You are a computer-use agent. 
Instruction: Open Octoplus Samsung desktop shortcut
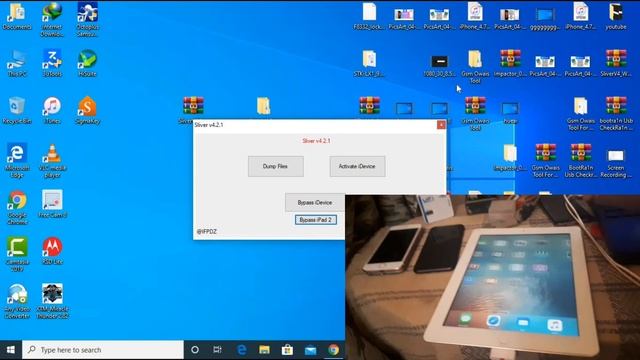click(87, 20)
